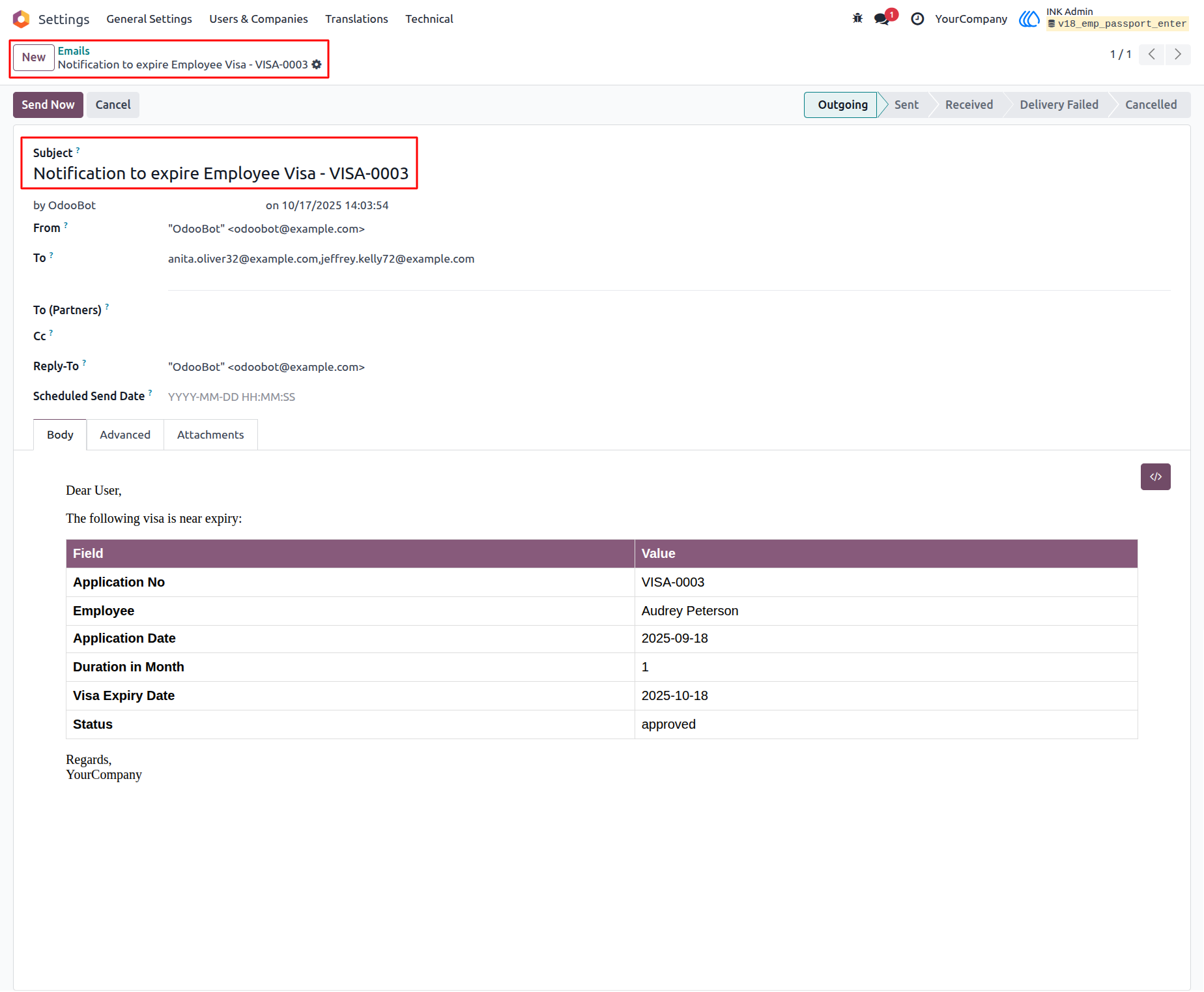1204x992 pixels.
Task: Open the Translations menu
Action: coord(356,19)
